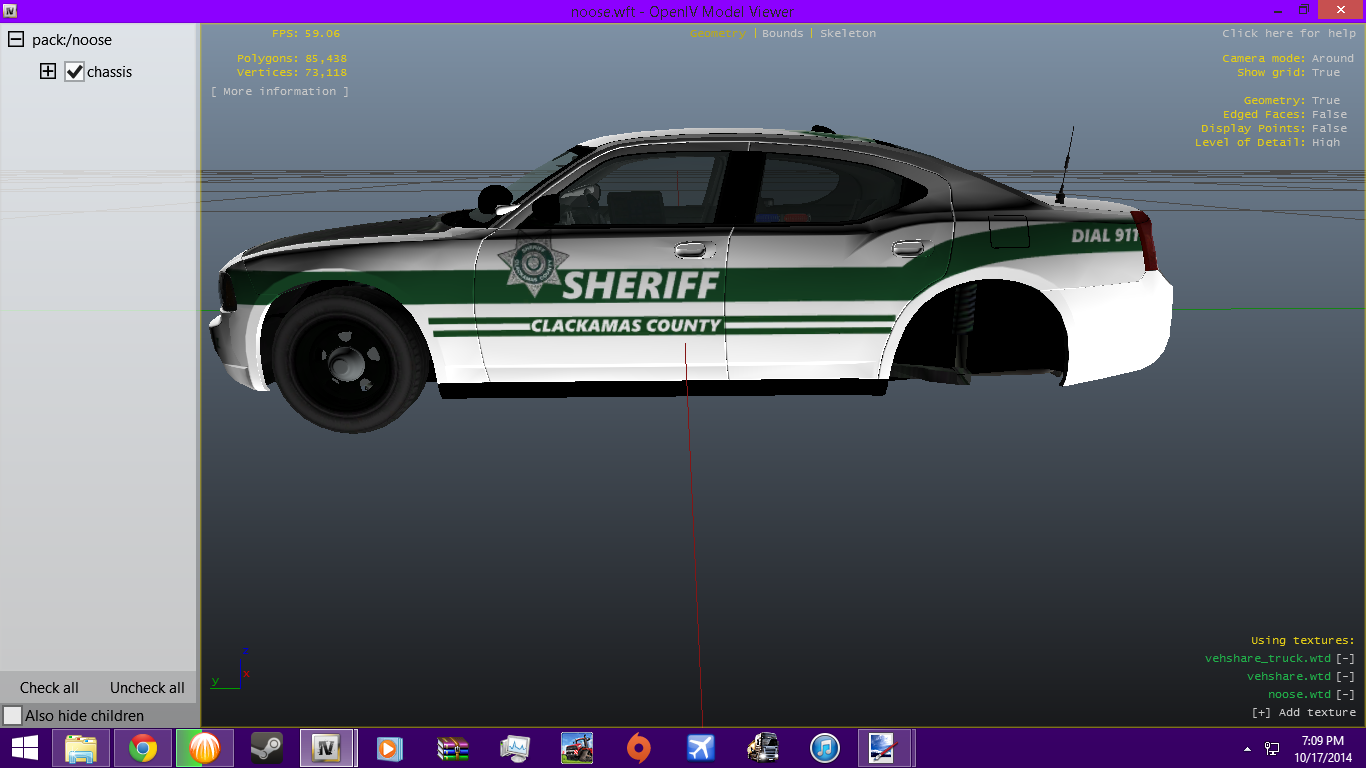Screen dimensions: 1366x768
Task: Open Steam from the taskbar
Action: click(265, 748)
